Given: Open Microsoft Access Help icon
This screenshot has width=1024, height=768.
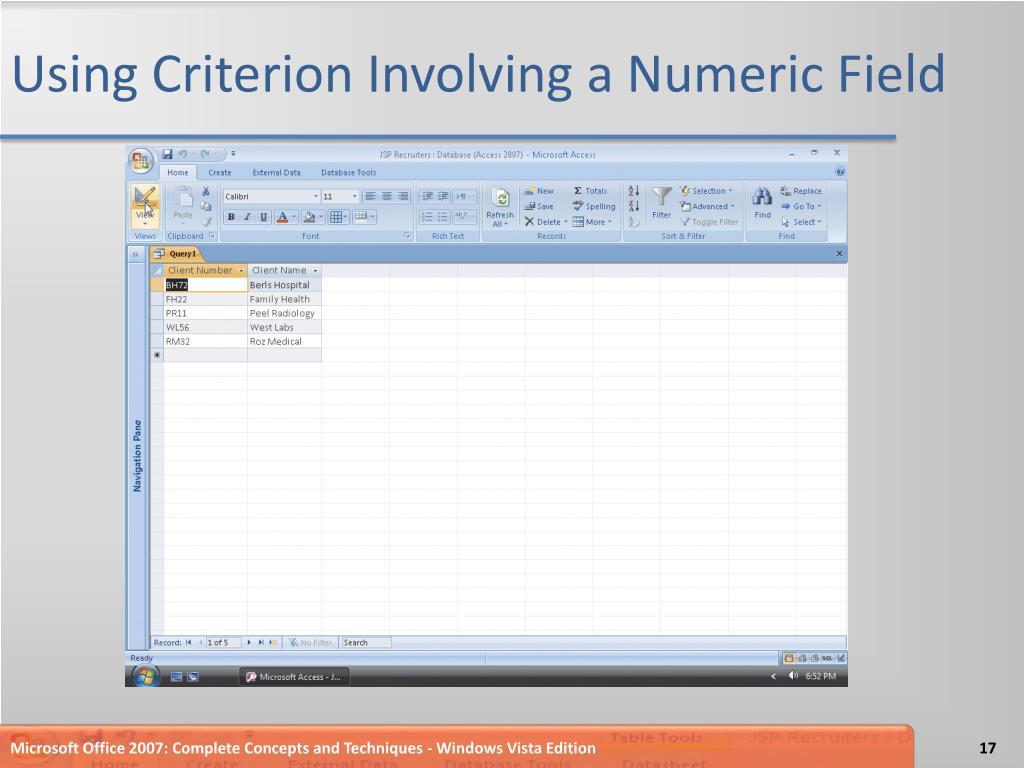Looking at the screenshot, I should click(840, 172).
